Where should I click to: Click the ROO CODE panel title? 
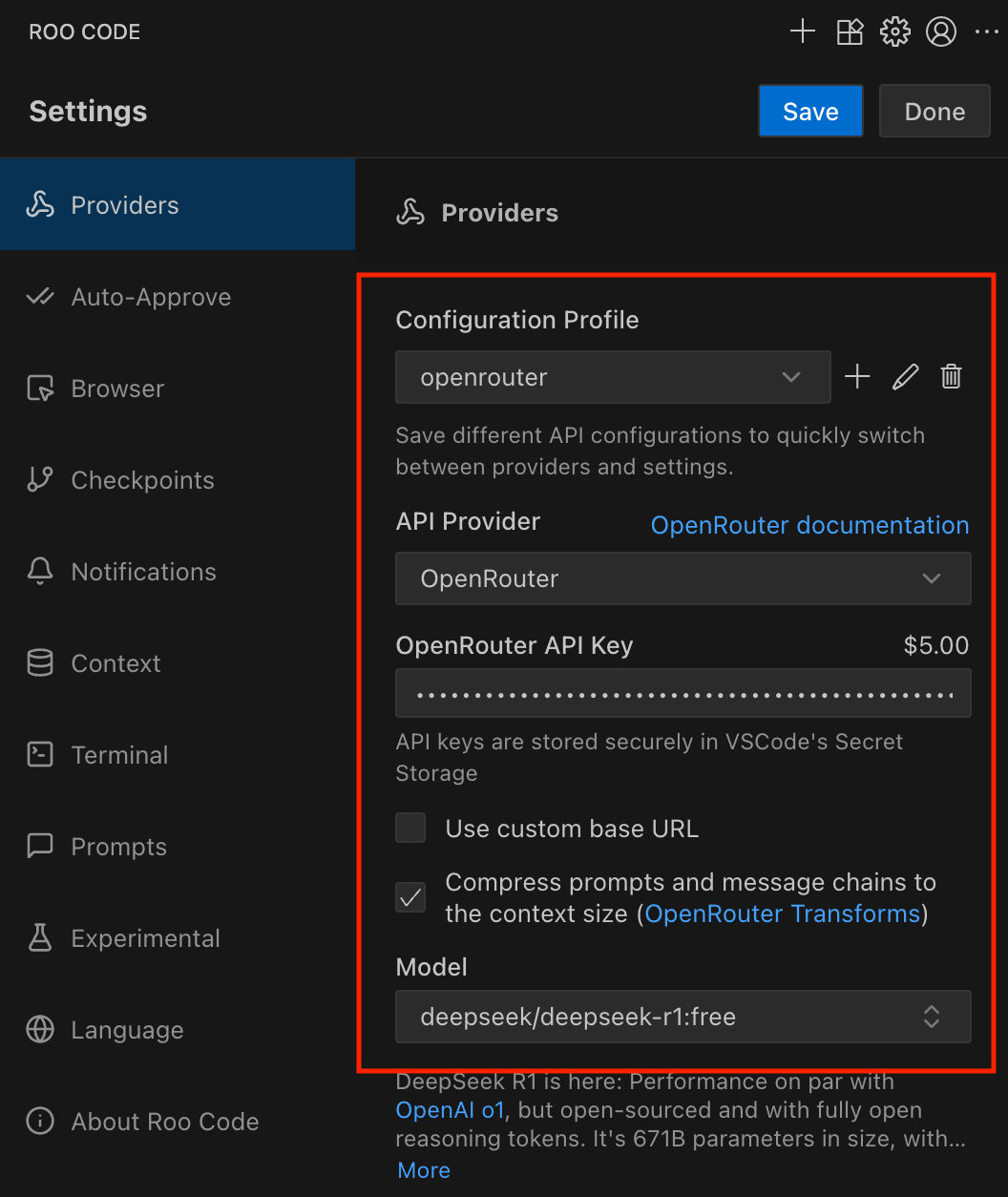[85, 31]
